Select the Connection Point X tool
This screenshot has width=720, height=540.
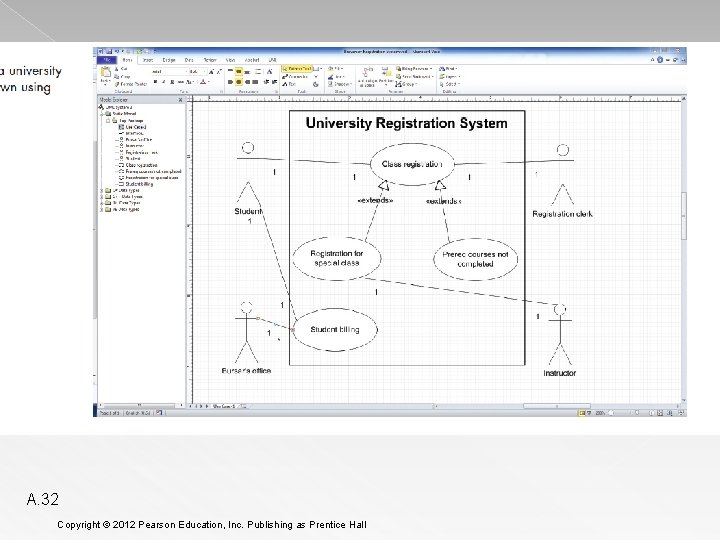(316, 77)
